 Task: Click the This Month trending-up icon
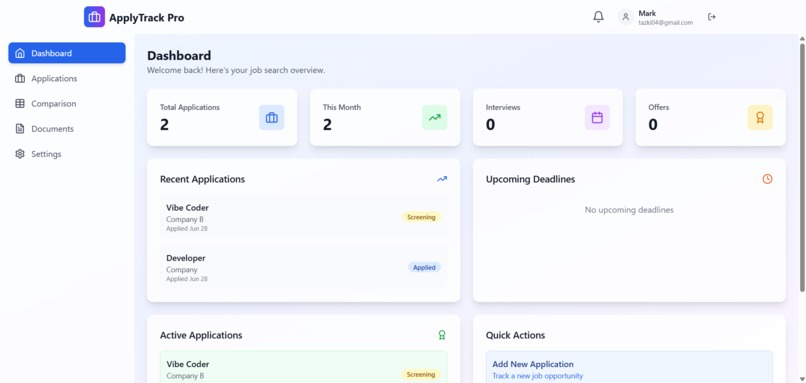(434, 118)
